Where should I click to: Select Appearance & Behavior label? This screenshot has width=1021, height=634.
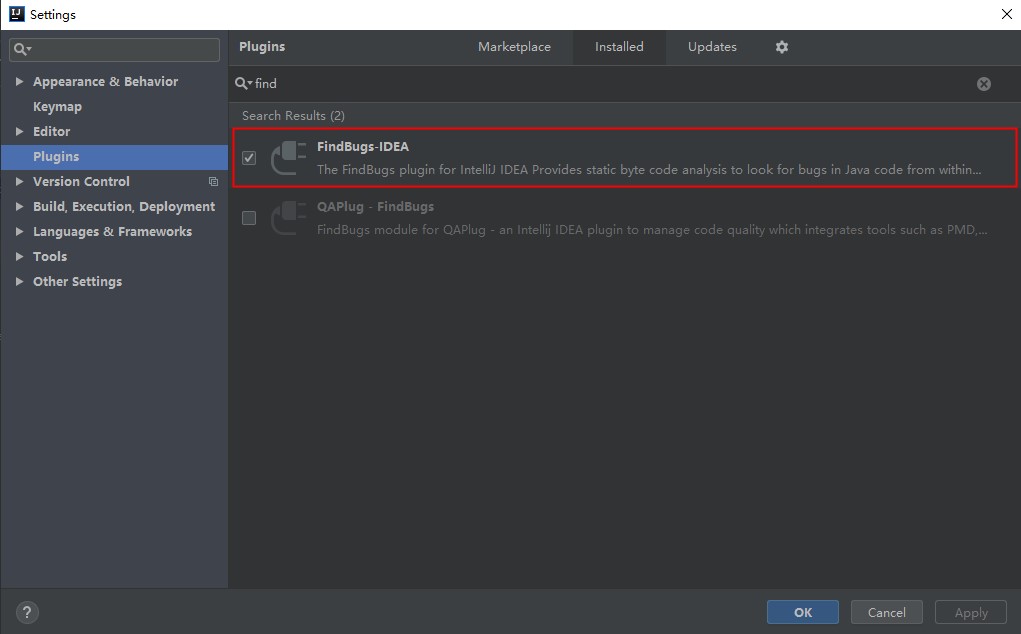[105, 81]
